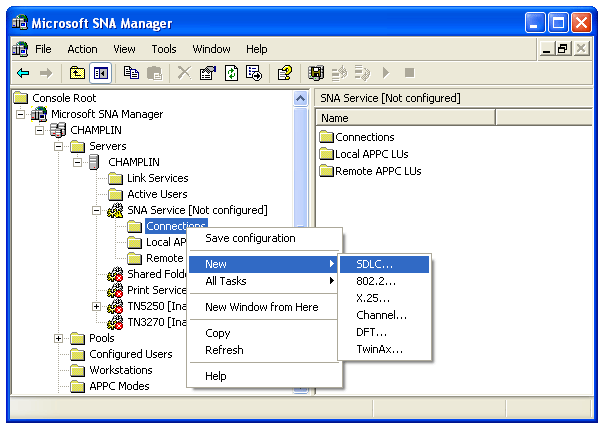The width and height of the screenshot is (604, 428).
Task: Select TwinAx... connection type
Action: [x=384, y=349]
